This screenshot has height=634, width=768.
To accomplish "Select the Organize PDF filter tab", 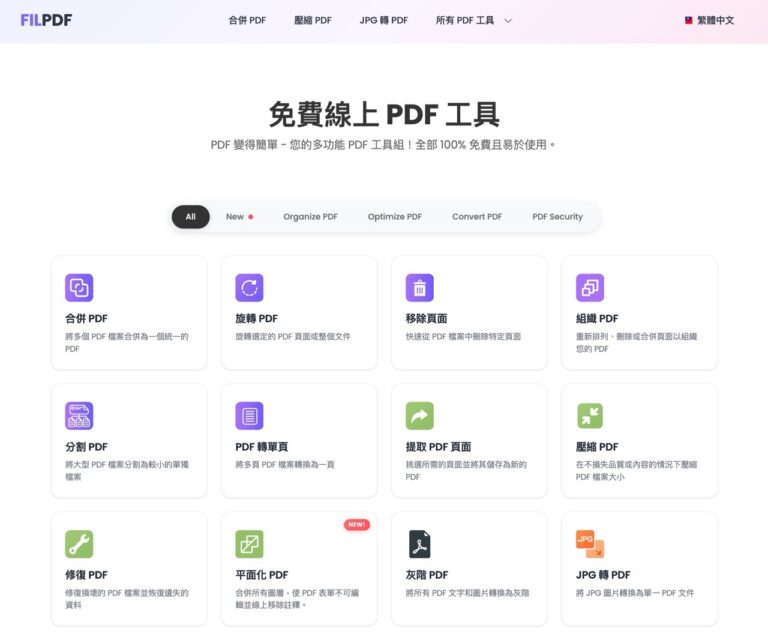I will click(311, 217).
